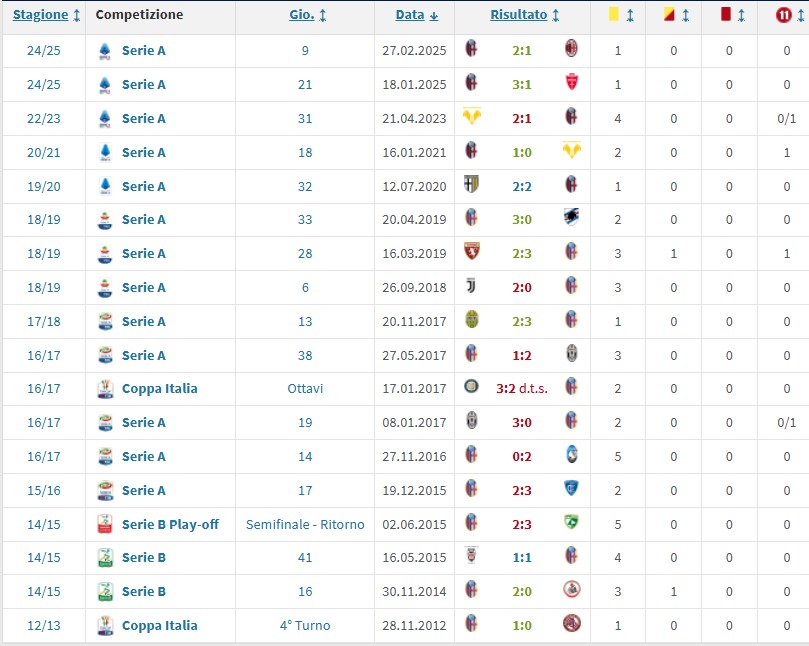The image size is (809, 646).
Task: Open the Juventus crest in the 26.09.2018 row
Action: tap(472, 287)
